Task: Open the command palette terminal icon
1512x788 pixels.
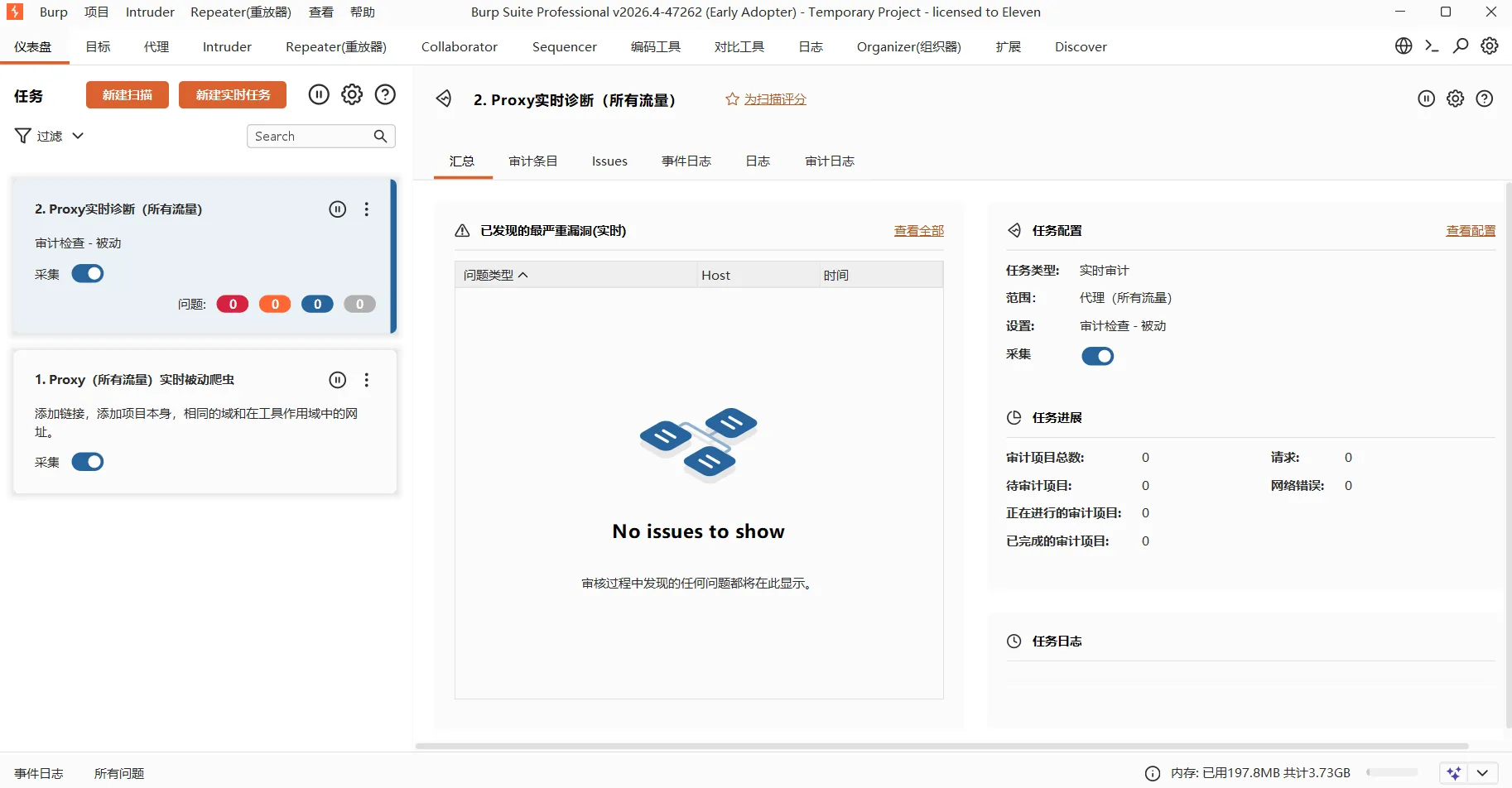Action: [x=1432, y=46]
